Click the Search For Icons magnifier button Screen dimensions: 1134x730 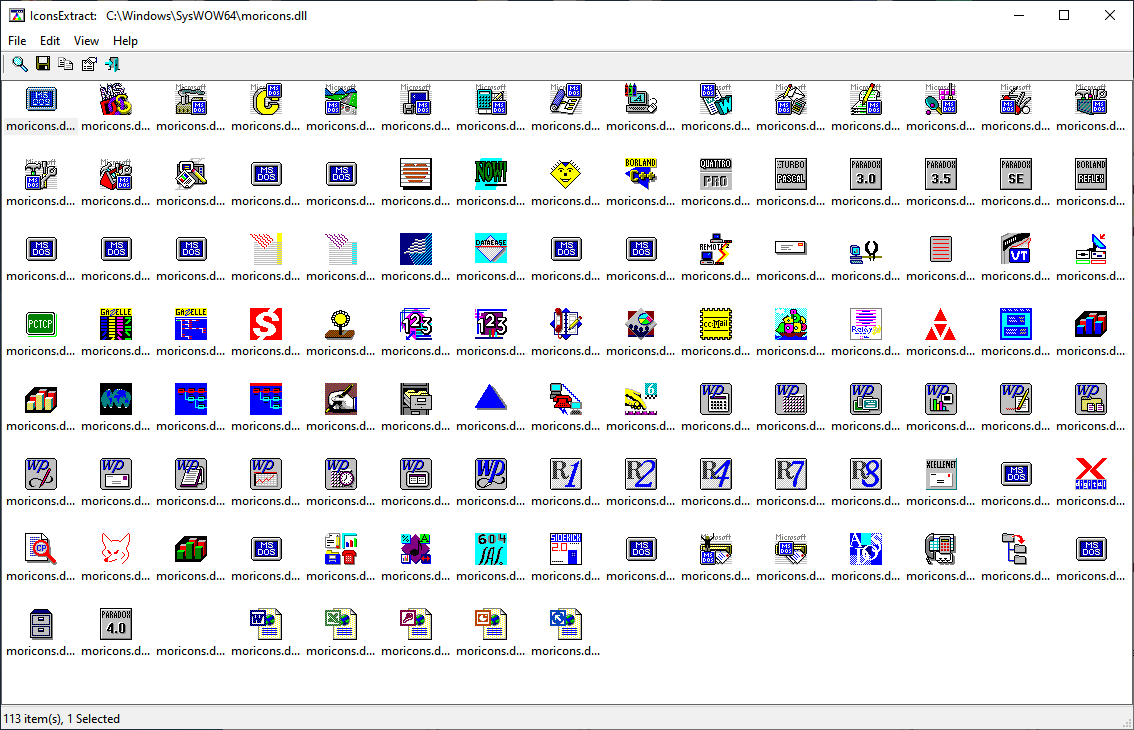click(20, 64)
